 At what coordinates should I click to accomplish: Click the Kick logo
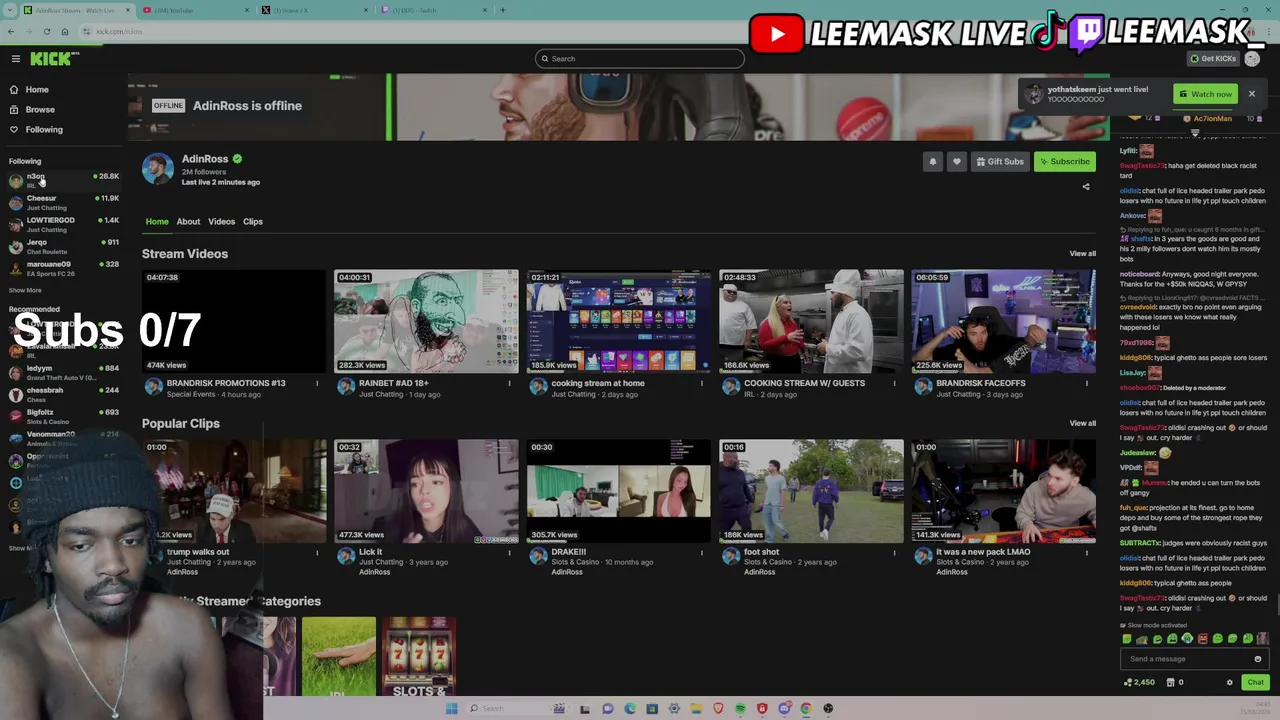coord(50,59)
